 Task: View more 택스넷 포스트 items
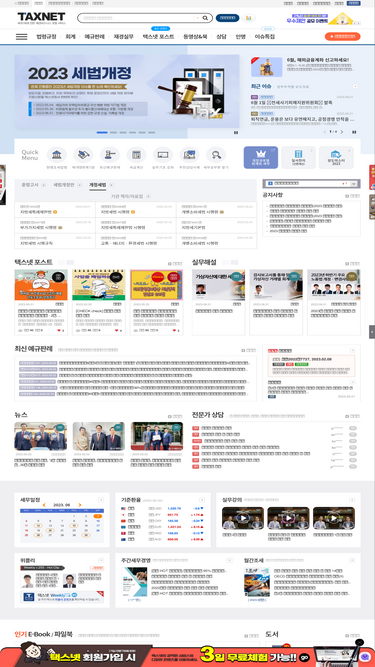pyautogui.click(x=175, y=264)
